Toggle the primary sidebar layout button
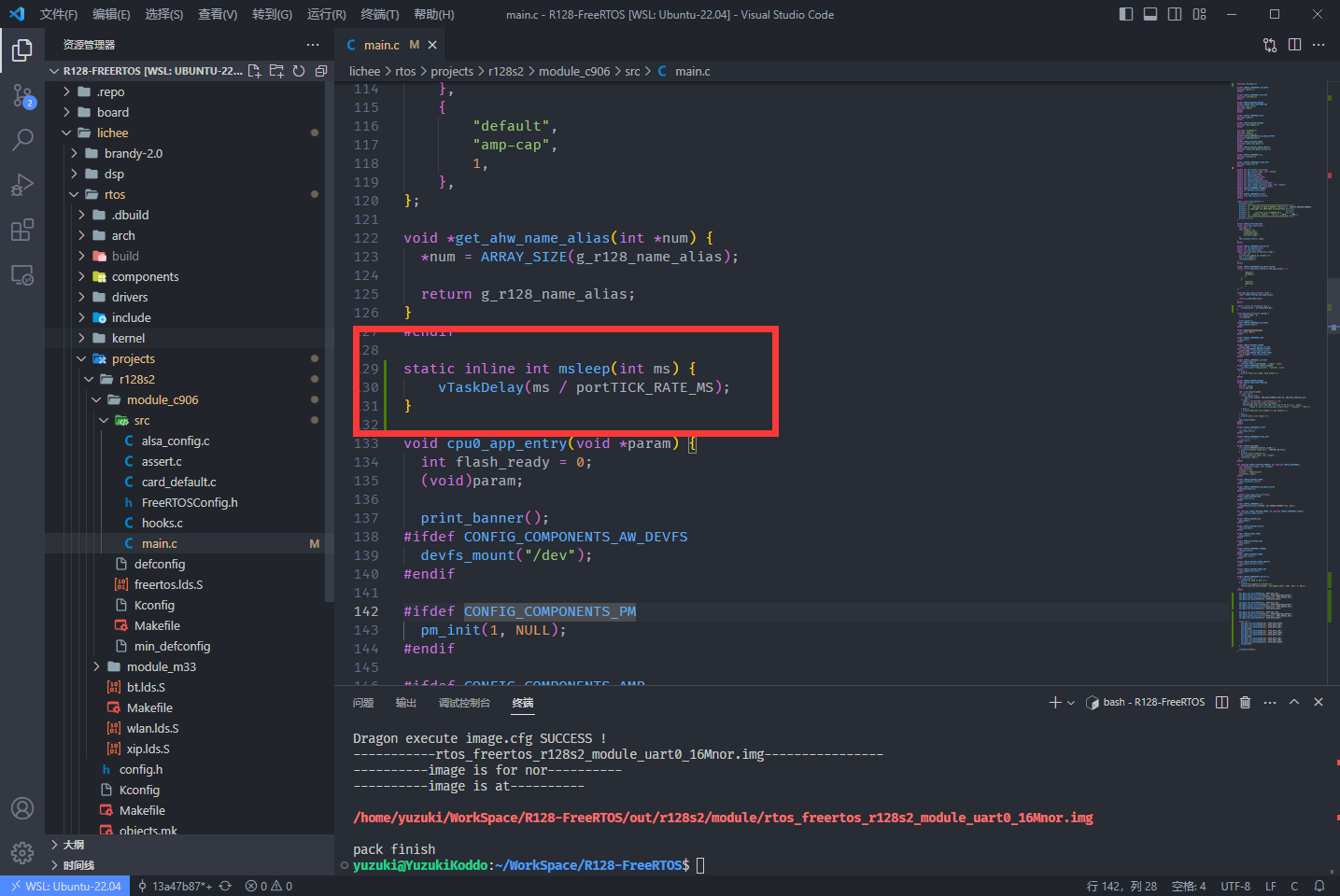 pyautogui.click(x=1126, y=14)
